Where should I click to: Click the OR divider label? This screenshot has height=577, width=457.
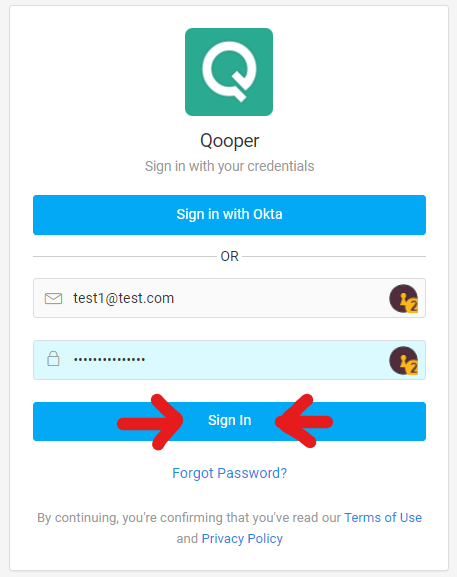point(230,256)
